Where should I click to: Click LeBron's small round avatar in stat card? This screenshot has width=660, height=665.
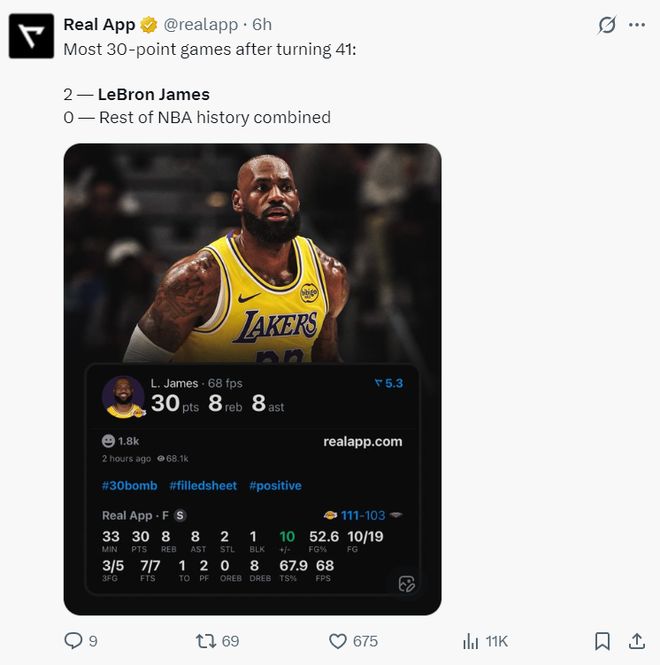[123, 397]
